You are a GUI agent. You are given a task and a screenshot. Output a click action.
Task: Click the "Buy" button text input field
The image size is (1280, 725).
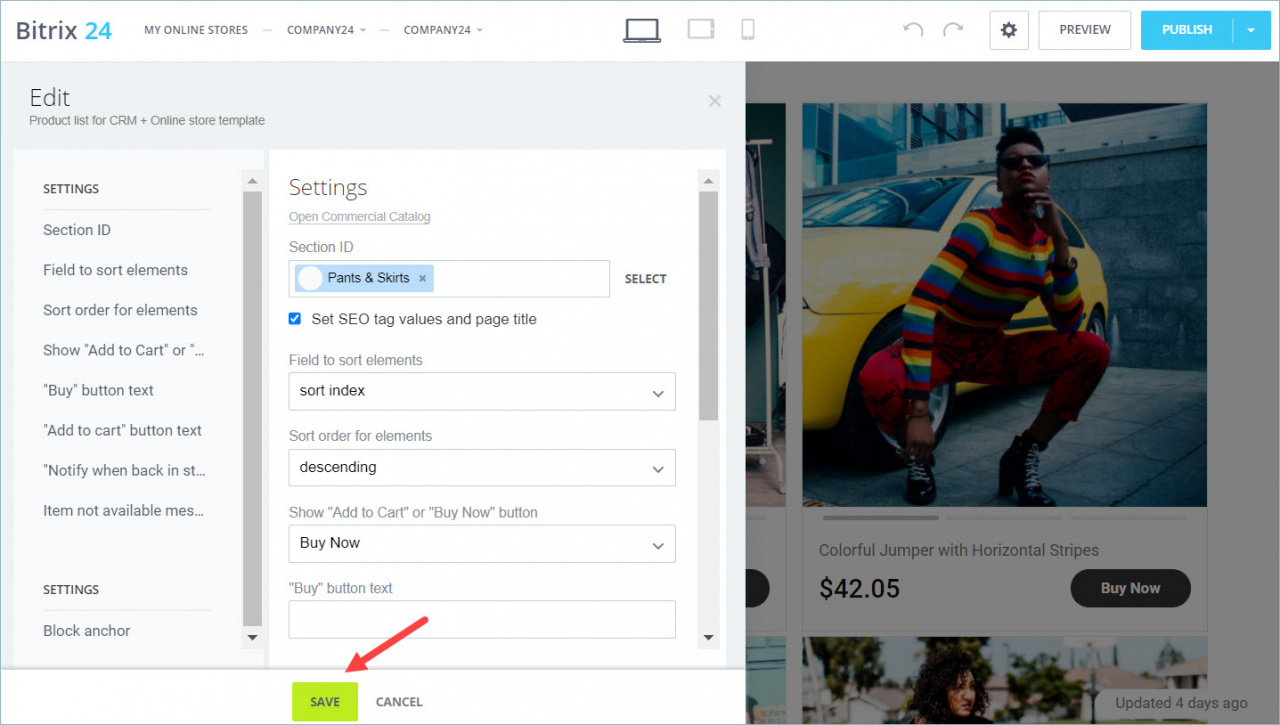click(x=482, y=619)
